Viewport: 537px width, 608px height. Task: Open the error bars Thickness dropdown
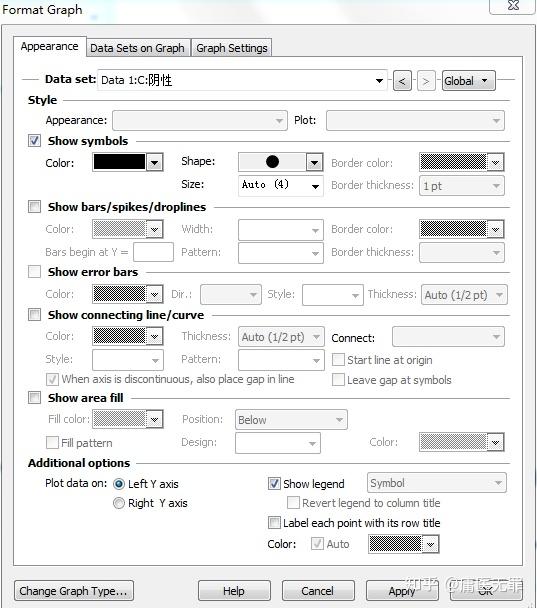[464, 295]
